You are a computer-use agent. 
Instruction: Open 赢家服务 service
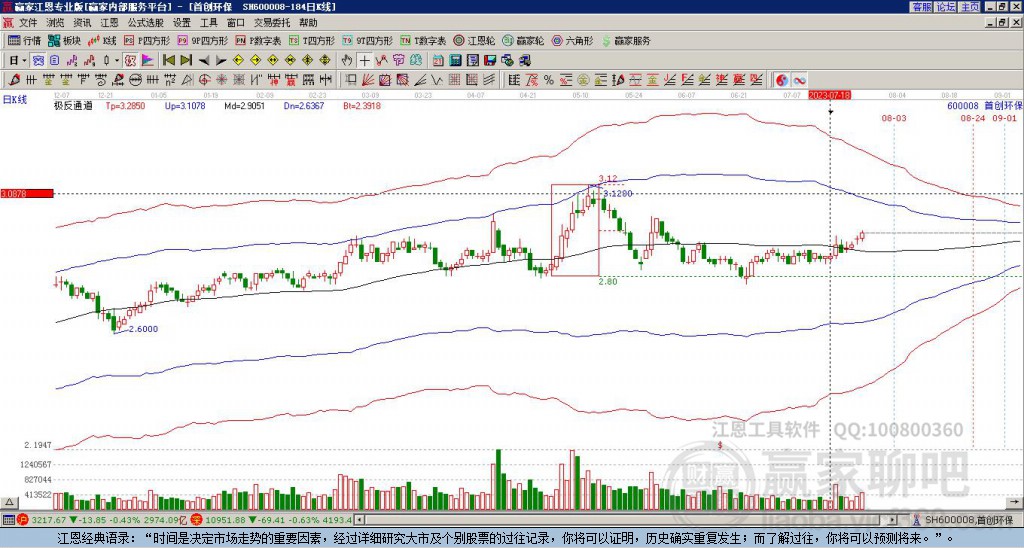626,40
